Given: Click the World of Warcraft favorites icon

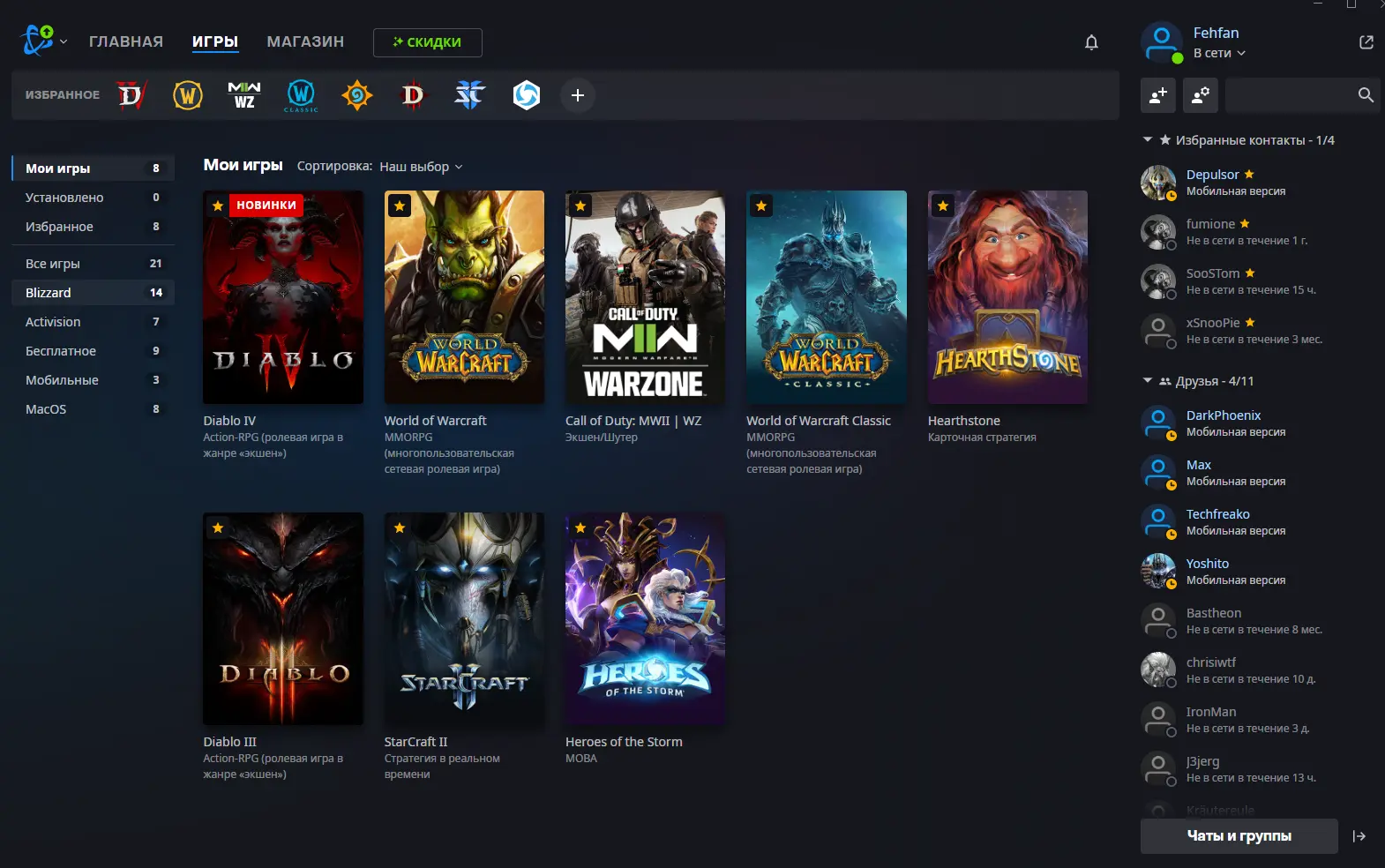Looking at the screenshot, I should click(x=188, y=95).
